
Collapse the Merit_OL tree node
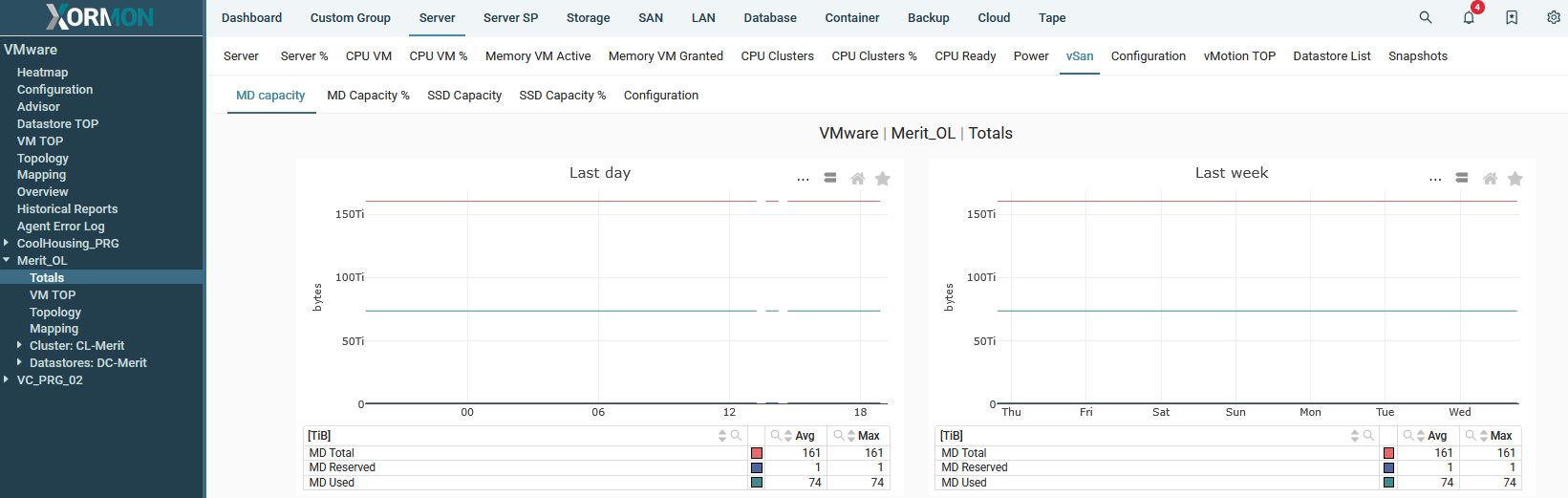[x=7, y=260]
